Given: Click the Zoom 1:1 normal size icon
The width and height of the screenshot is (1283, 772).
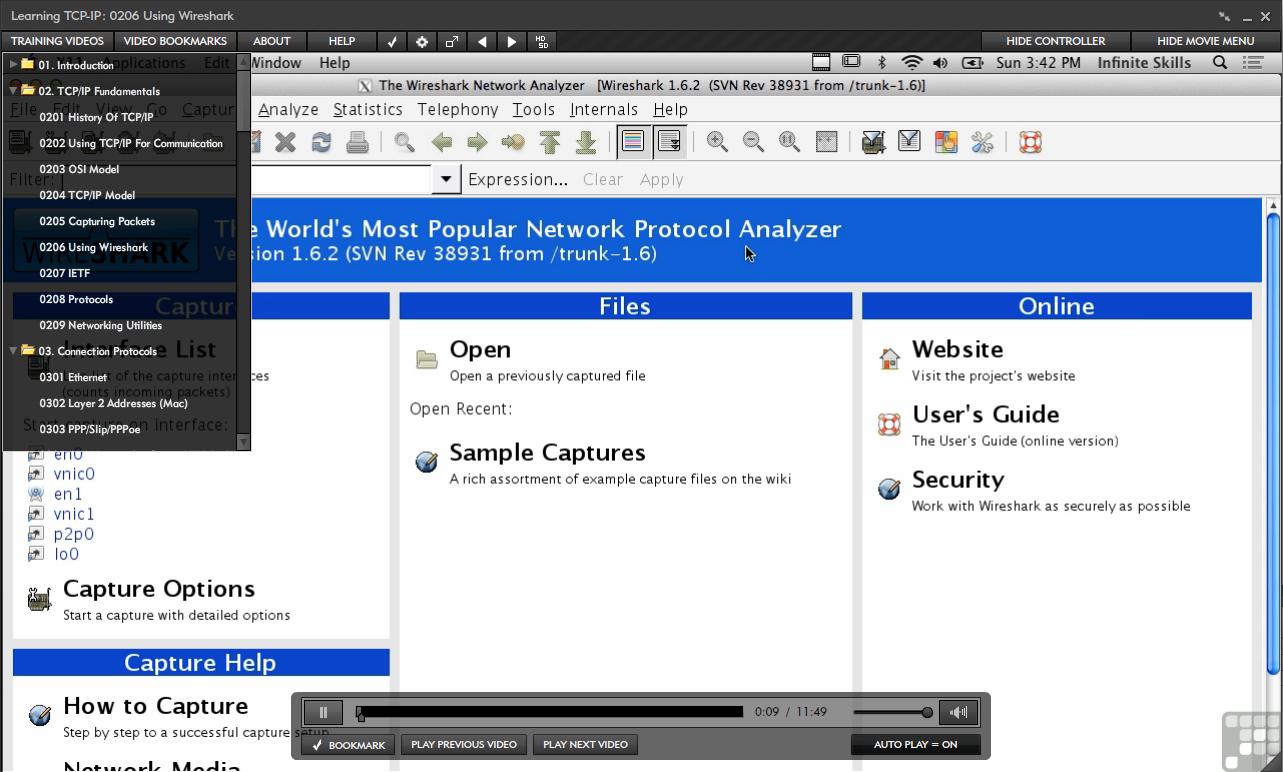Looking at the screenshot, I should [x=789, y=142].
